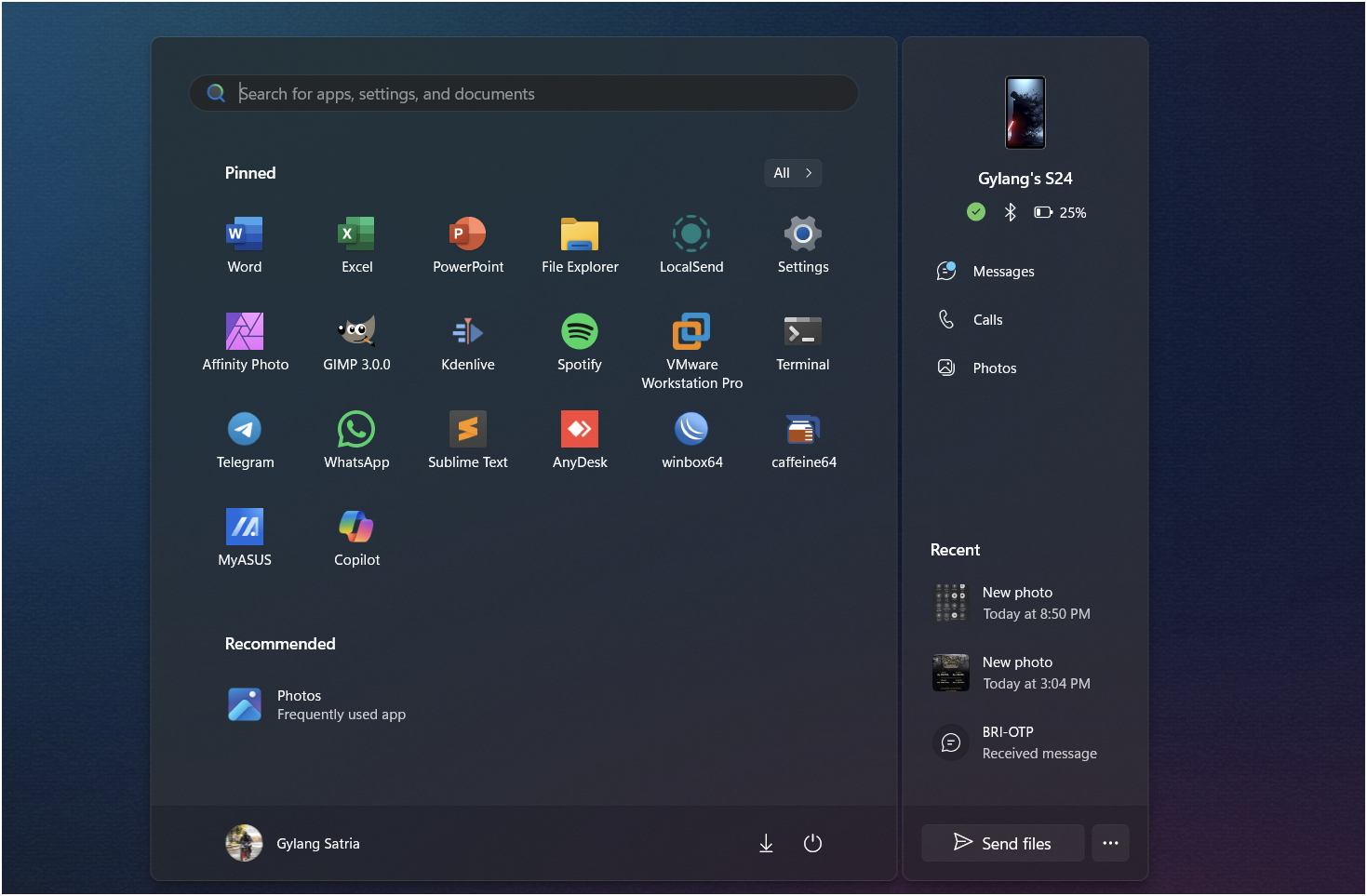The image size is (1367, 896).
Task: Click the green connected status checkmark
Action: (976, 212)
